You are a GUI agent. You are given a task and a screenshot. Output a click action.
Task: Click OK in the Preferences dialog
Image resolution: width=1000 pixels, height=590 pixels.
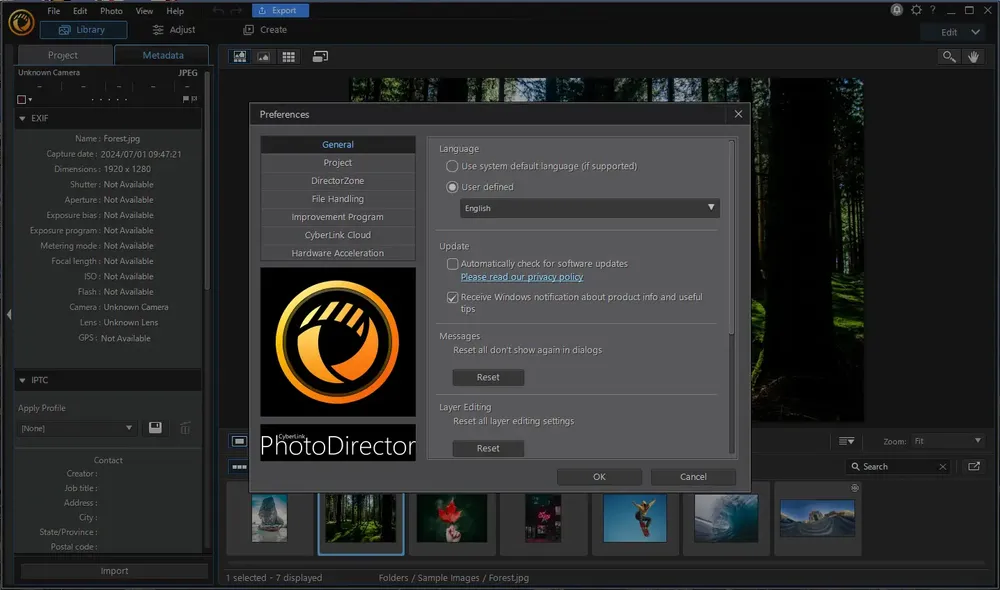click(599, 477)
